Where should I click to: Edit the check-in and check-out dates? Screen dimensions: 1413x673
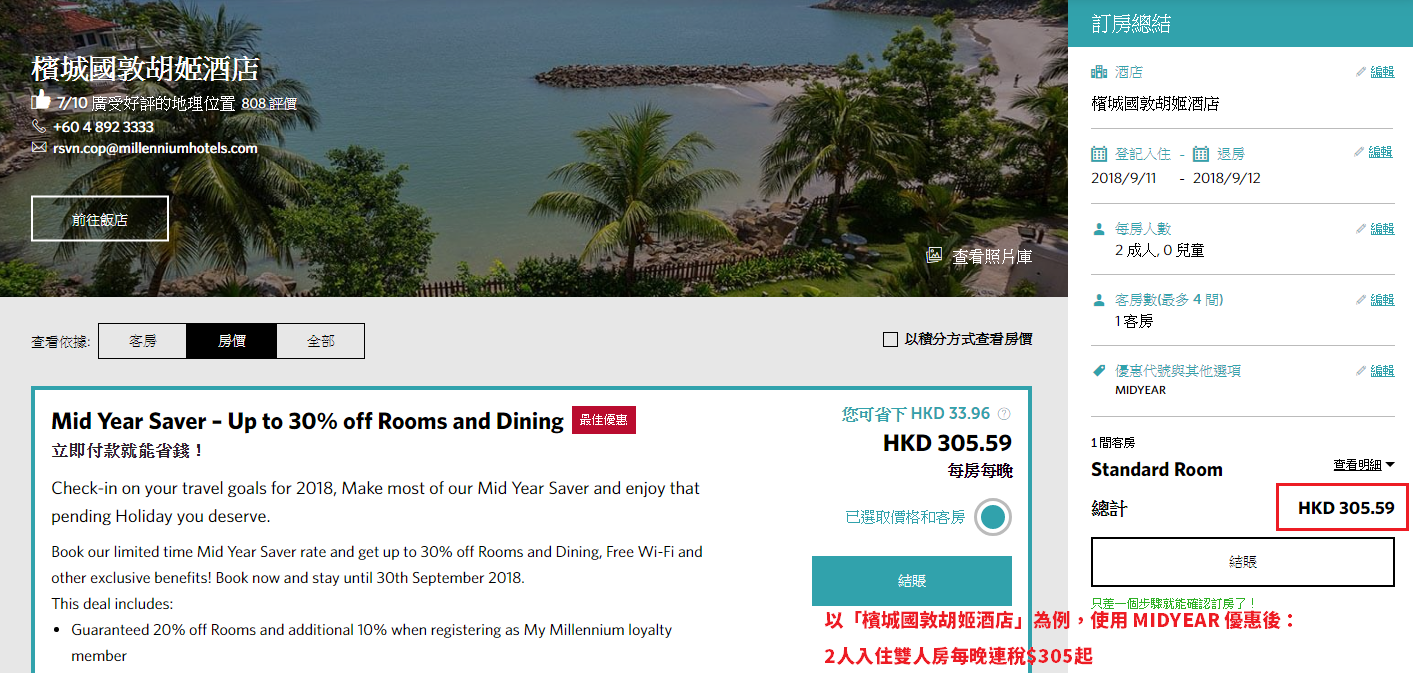point(1375,152)
